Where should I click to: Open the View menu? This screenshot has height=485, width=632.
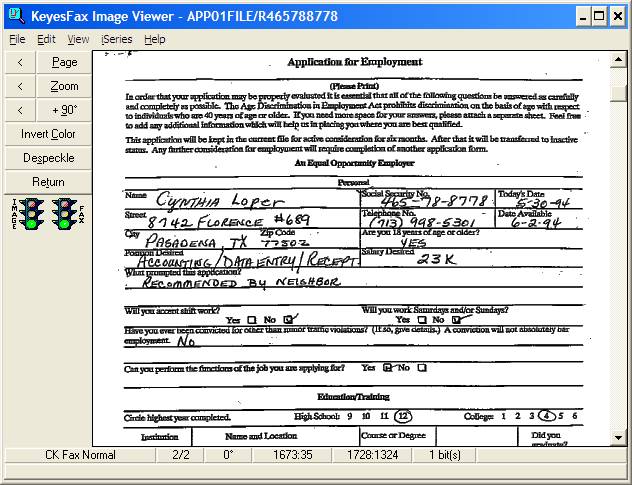[x=78, y=39]
